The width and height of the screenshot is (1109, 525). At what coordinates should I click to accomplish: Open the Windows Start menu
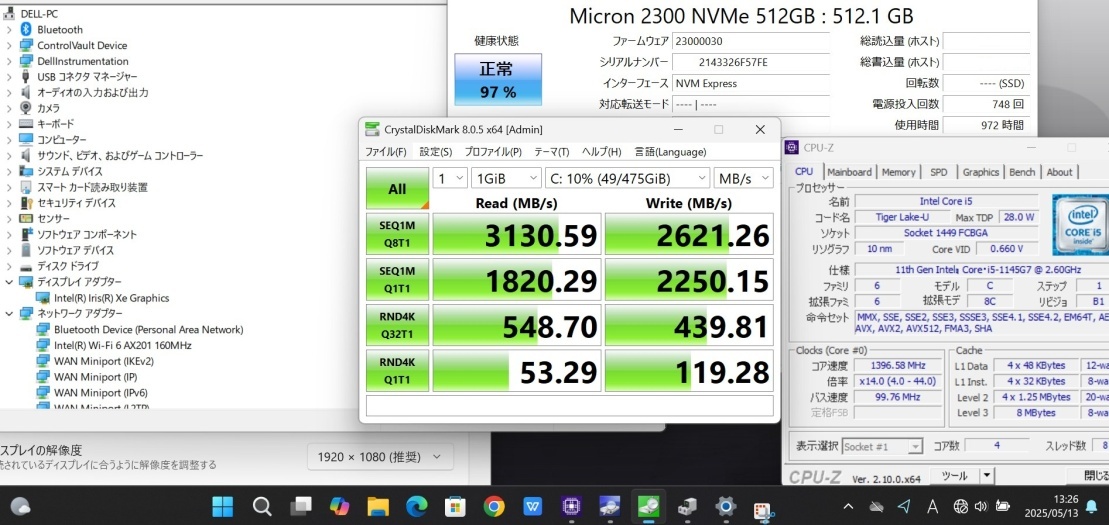coord(223,506)
